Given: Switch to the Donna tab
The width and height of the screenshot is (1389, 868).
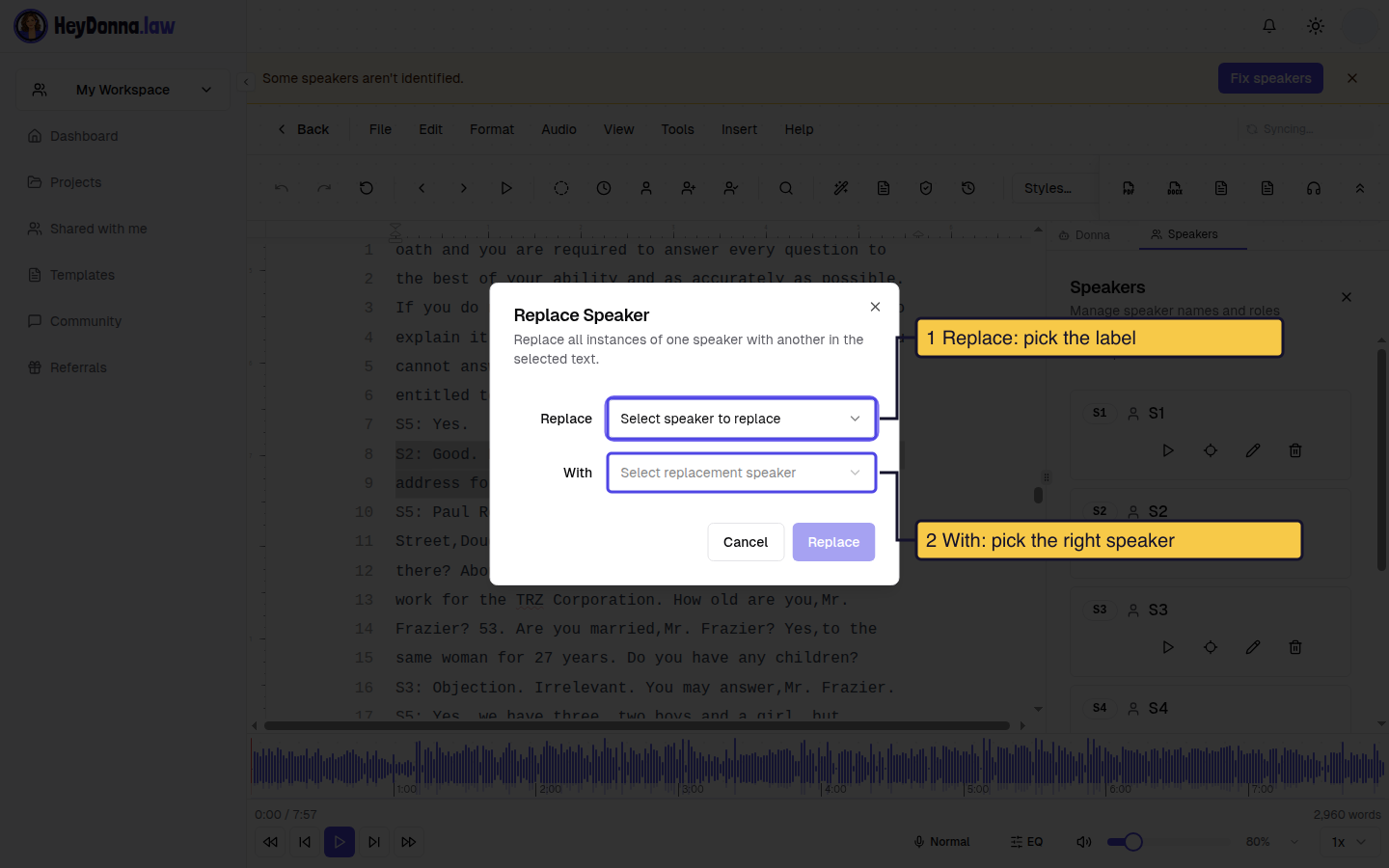Looking at the screenshot, I should pos(1084,235).
